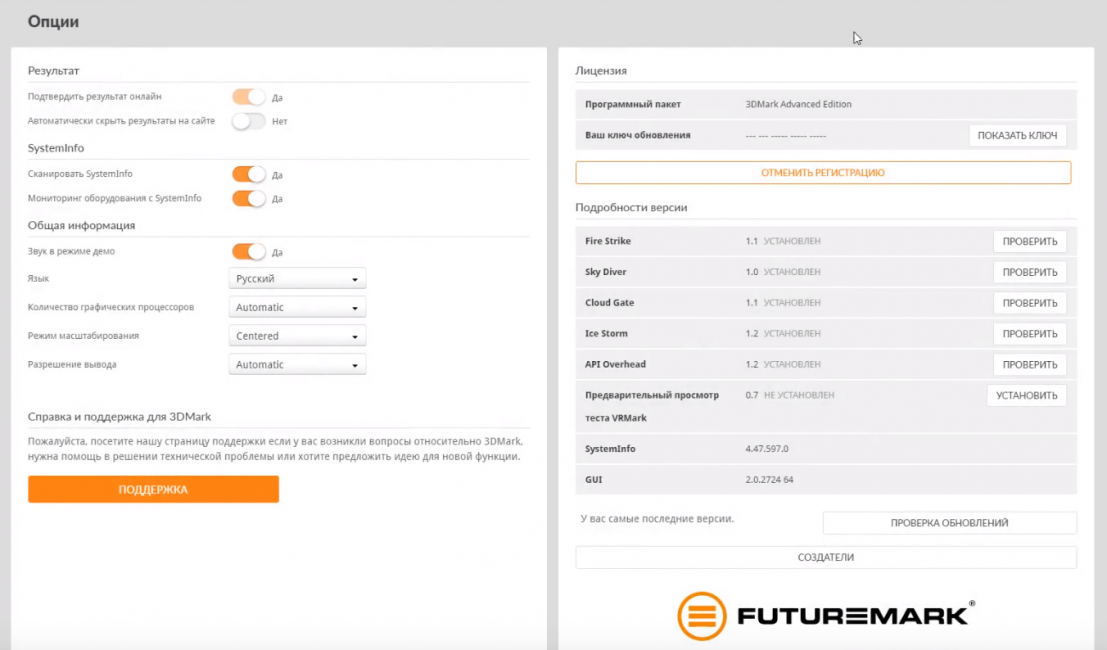Click the 'НЕ УСТАНОВЛЕН' status for VRMark
The height and width of the screenshot is (650, 1107).
799,395
